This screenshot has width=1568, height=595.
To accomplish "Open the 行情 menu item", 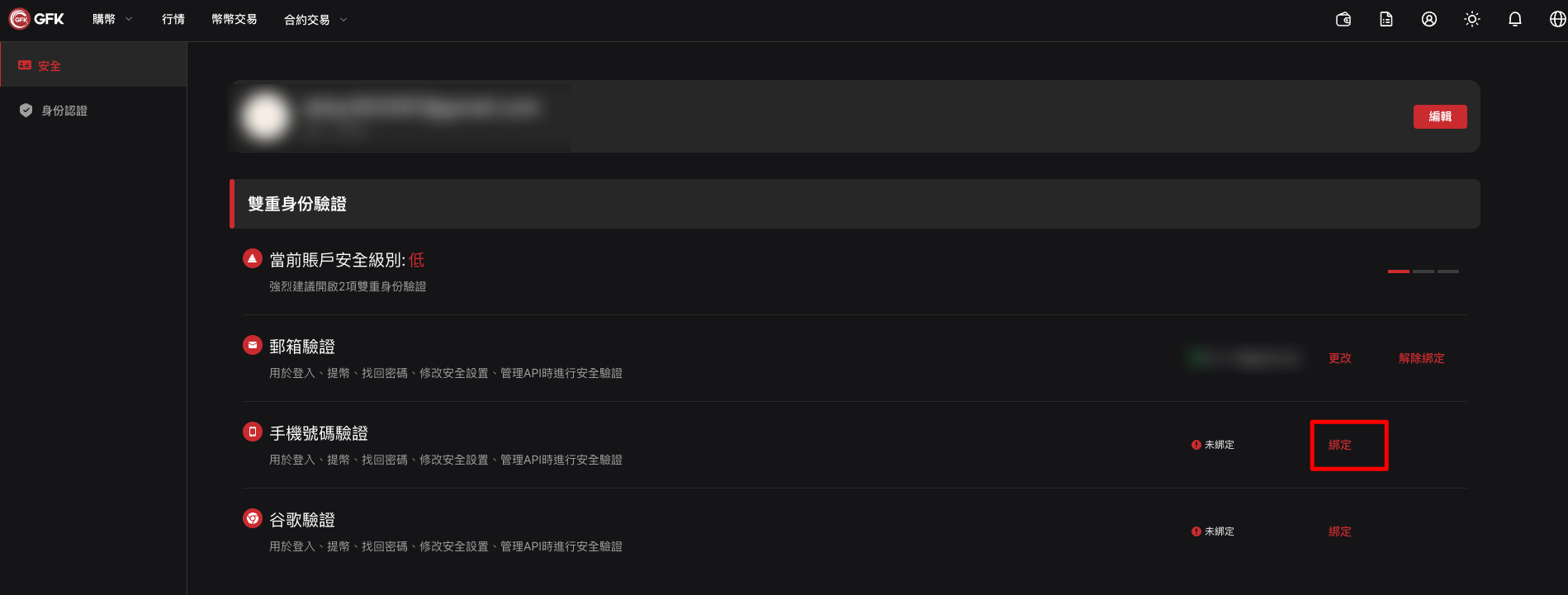I will click(173, 19).
